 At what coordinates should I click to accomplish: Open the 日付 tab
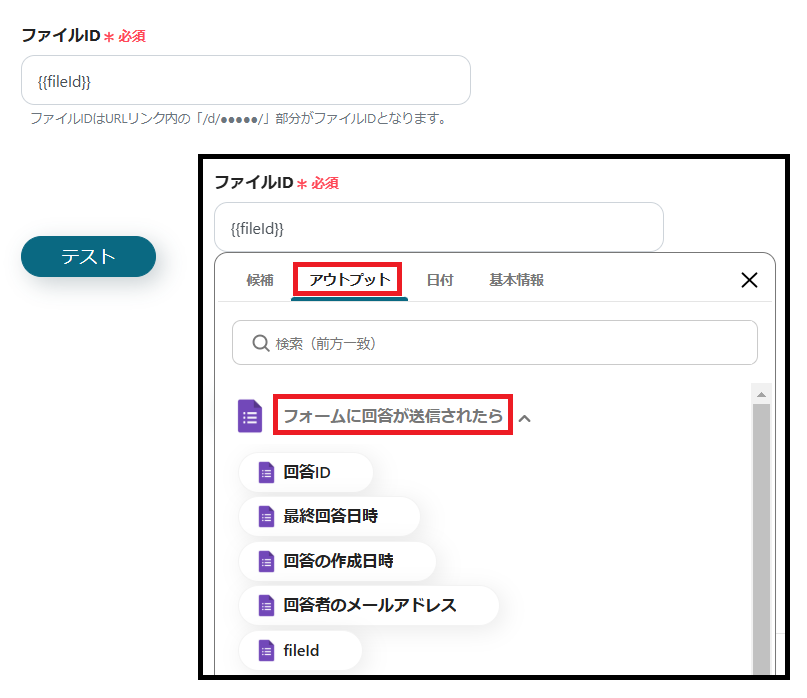440,280
